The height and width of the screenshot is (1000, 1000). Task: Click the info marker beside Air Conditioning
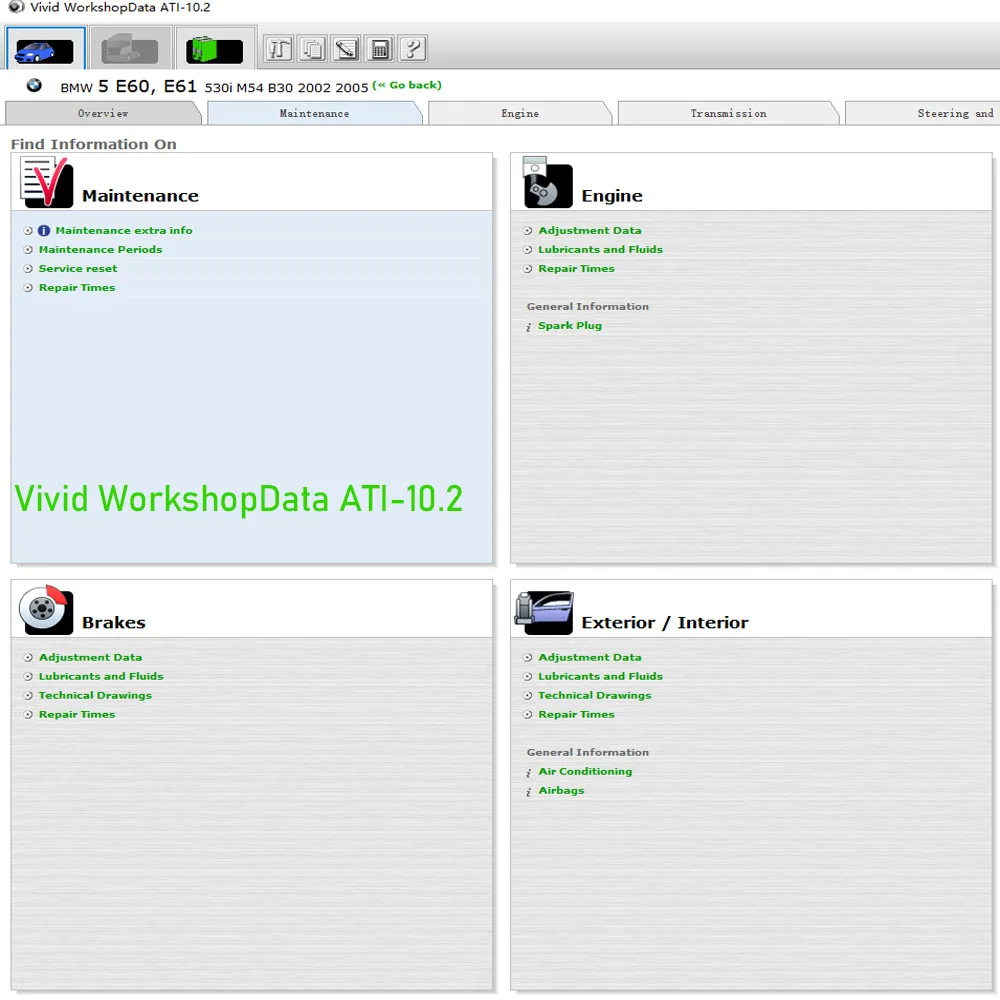(529, 772)
